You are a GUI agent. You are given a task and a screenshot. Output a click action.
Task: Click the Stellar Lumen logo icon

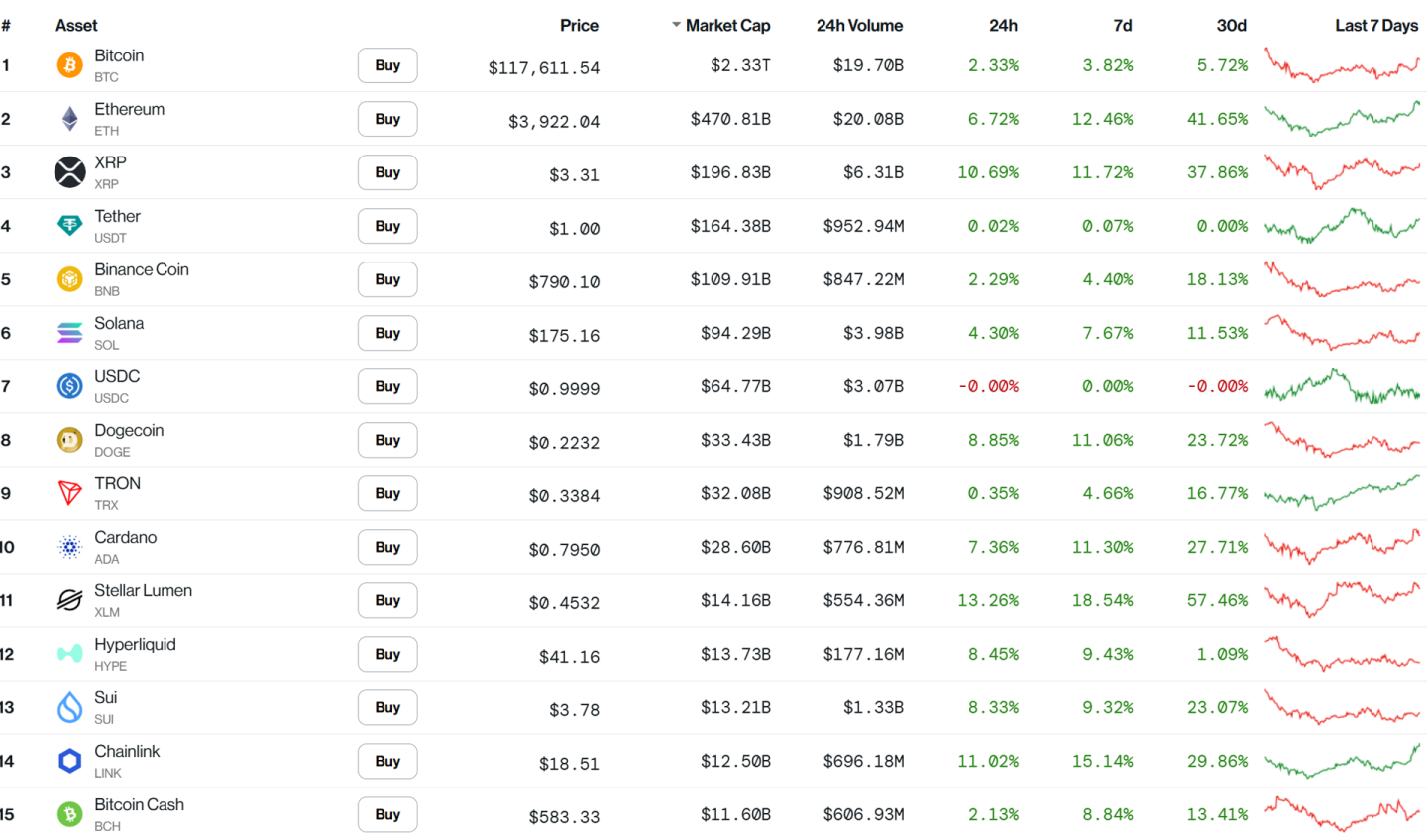[69, 600]
